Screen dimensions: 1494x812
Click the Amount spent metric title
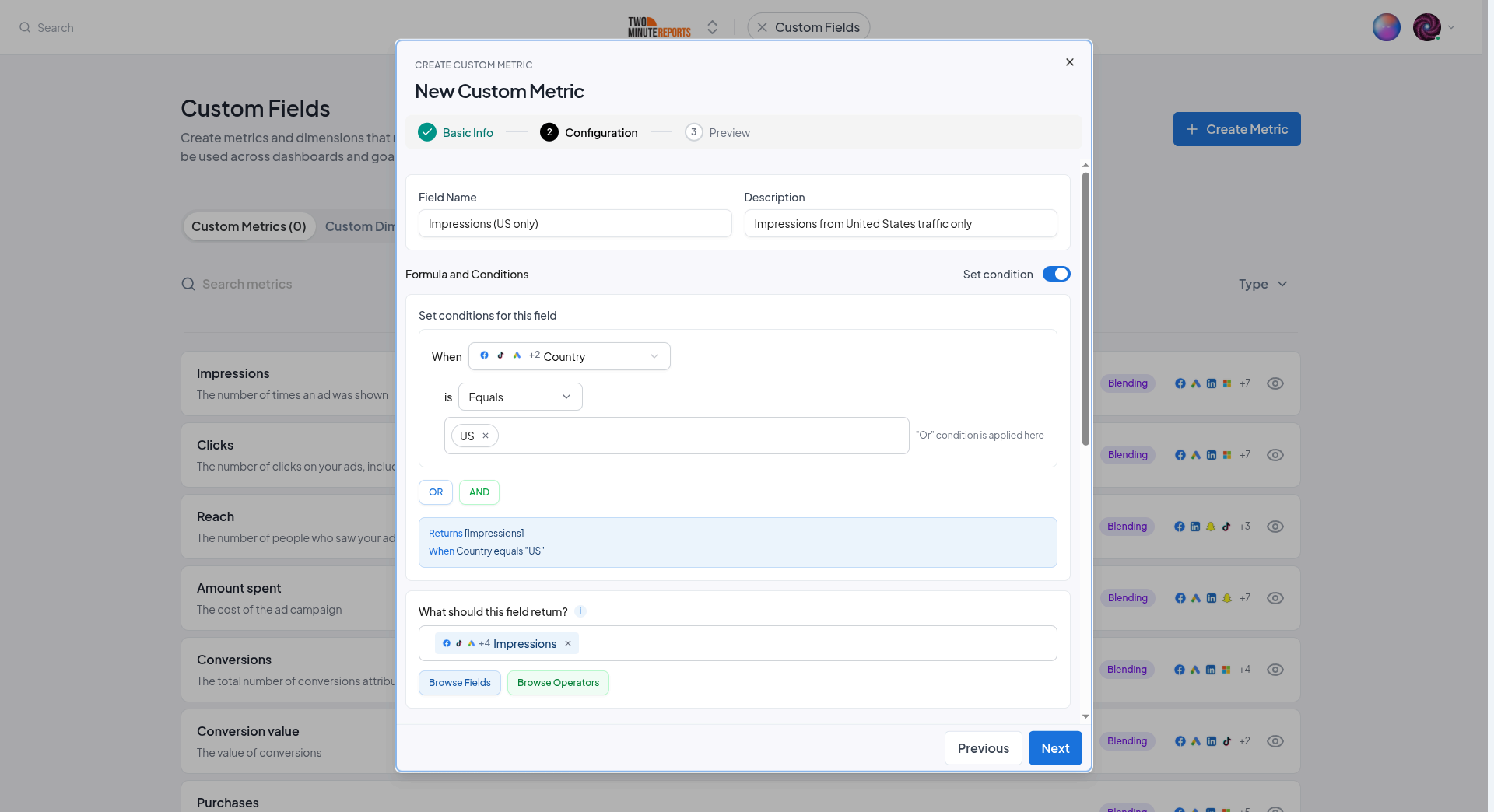(x=239, y=588)
